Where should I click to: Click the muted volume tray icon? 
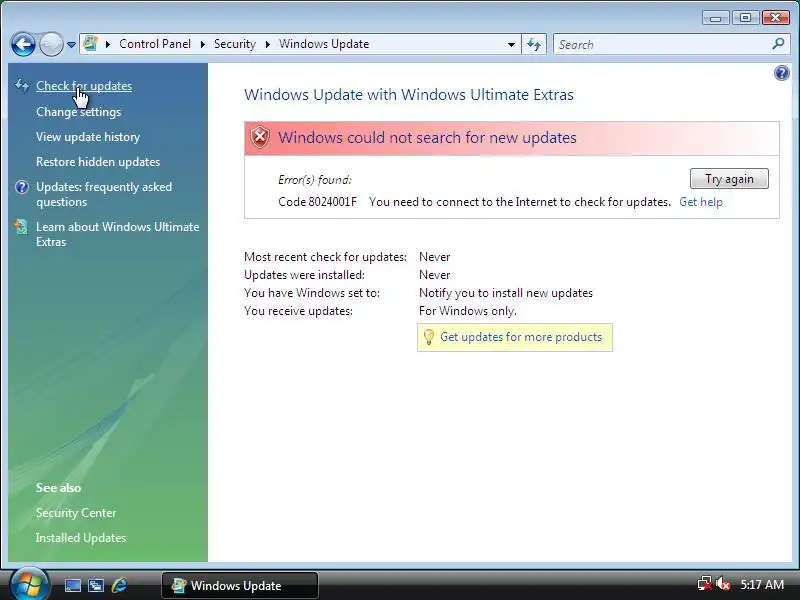(722, 584)
